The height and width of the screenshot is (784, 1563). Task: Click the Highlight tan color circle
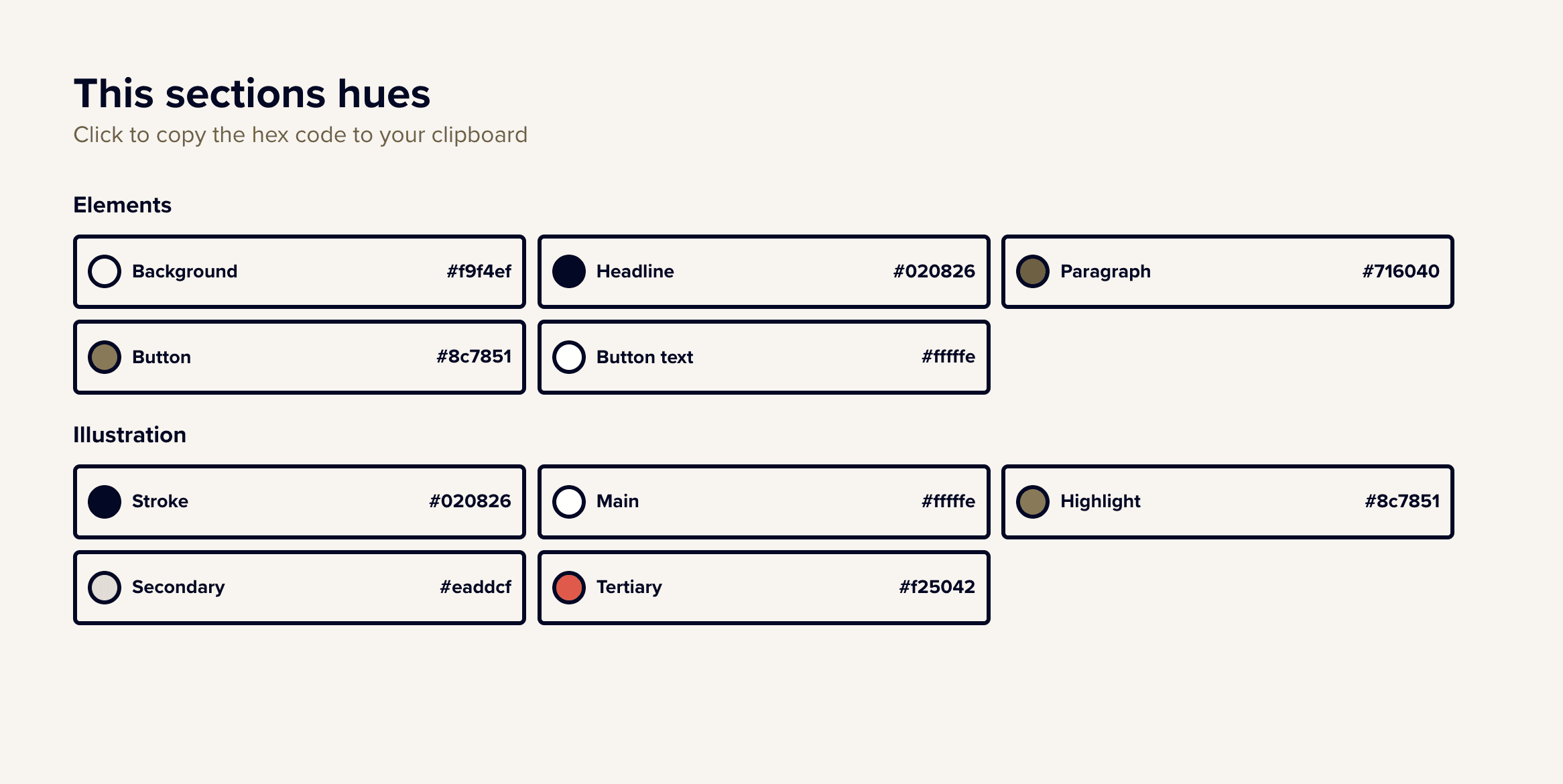coord(1033,502)
